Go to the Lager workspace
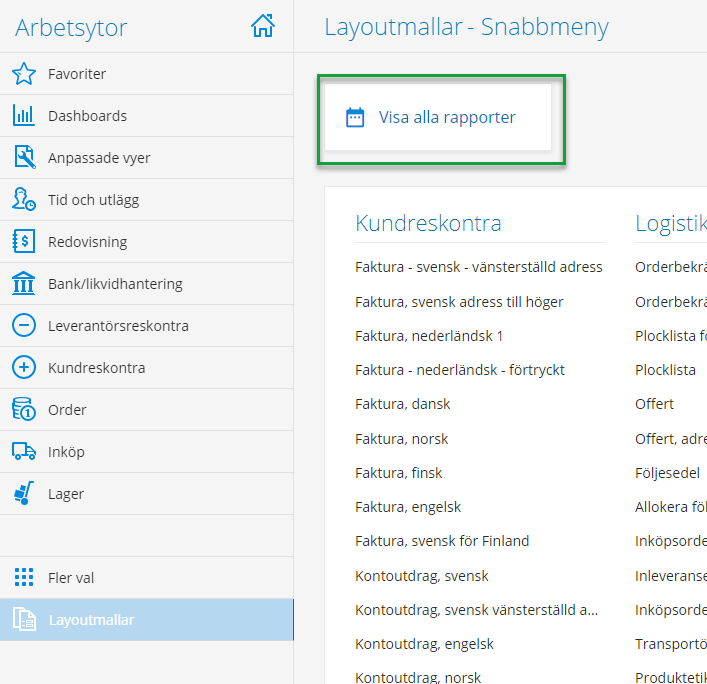Viewport: 707px width, 684px height. point(147,493)
